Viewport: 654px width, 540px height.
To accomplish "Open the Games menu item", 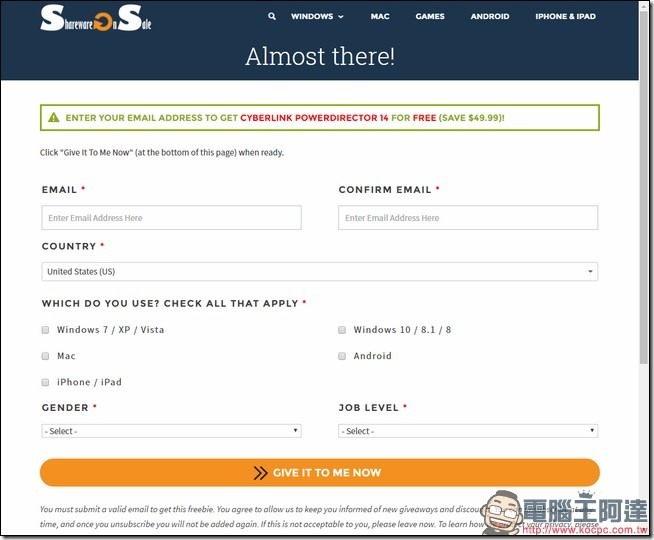I will click(430, 16).
